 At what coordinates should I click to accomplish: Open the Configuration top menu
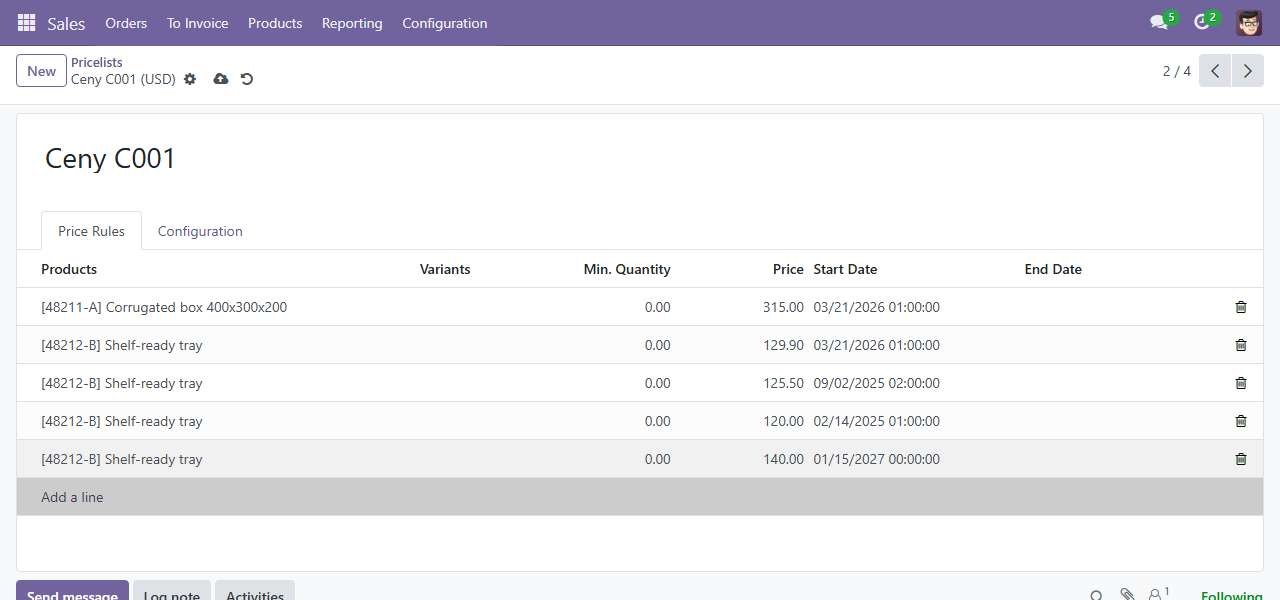pos(445,23)
